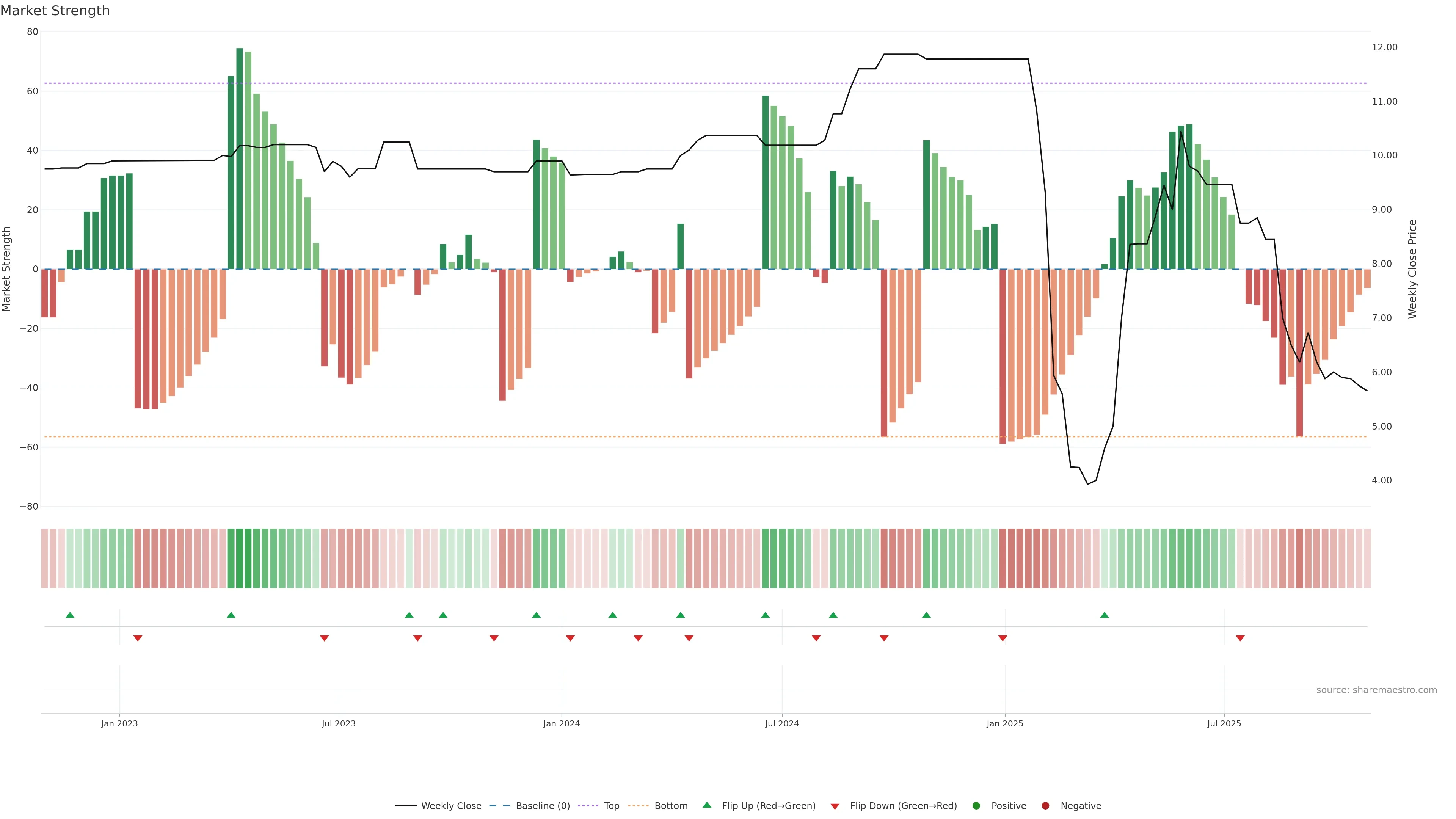This screenshot has height=819, width=1456.
Task: Click the tallest green bar near 75
Action: (240, 158)
